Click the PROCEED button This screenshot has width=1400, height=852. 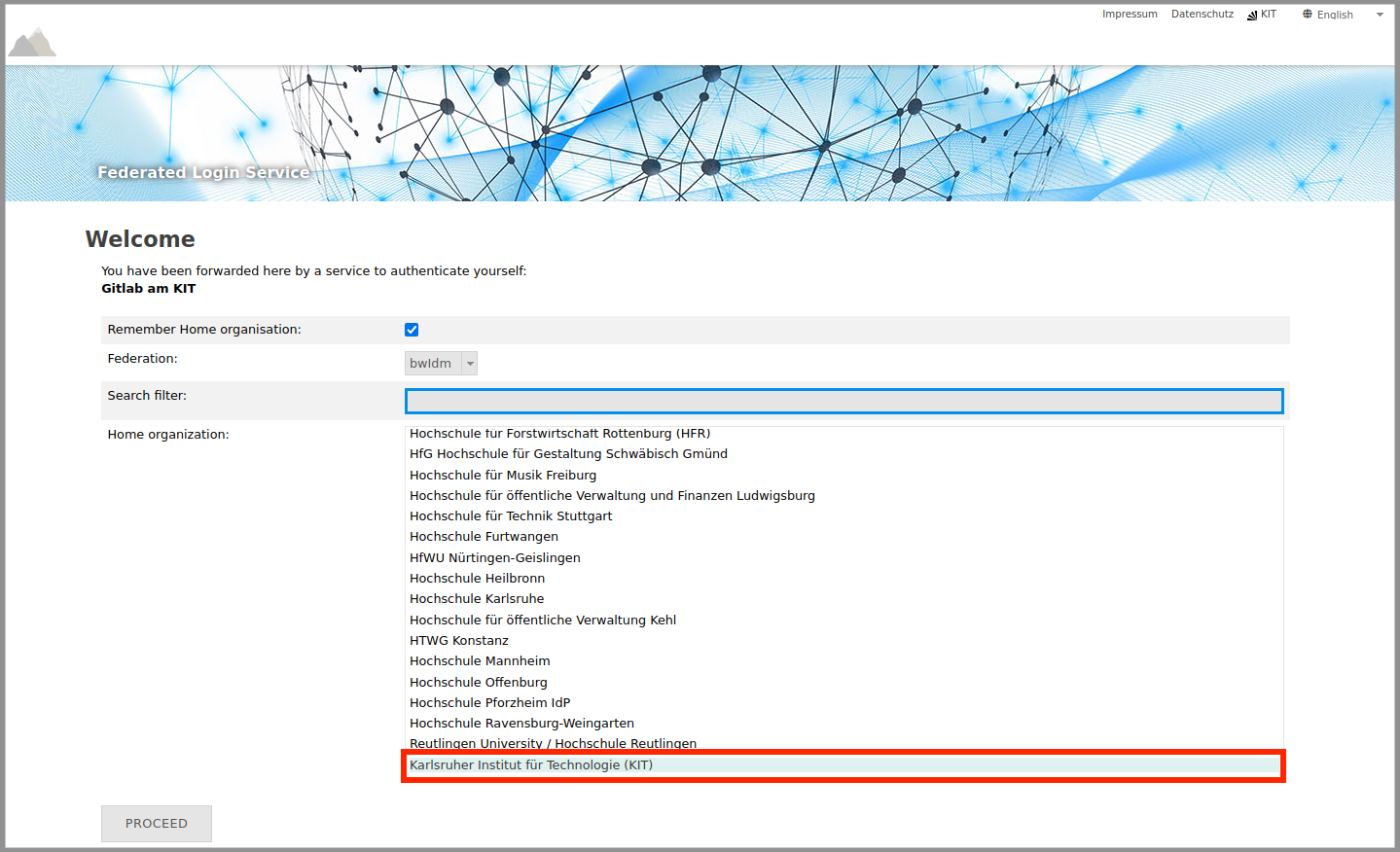[157, 824]
